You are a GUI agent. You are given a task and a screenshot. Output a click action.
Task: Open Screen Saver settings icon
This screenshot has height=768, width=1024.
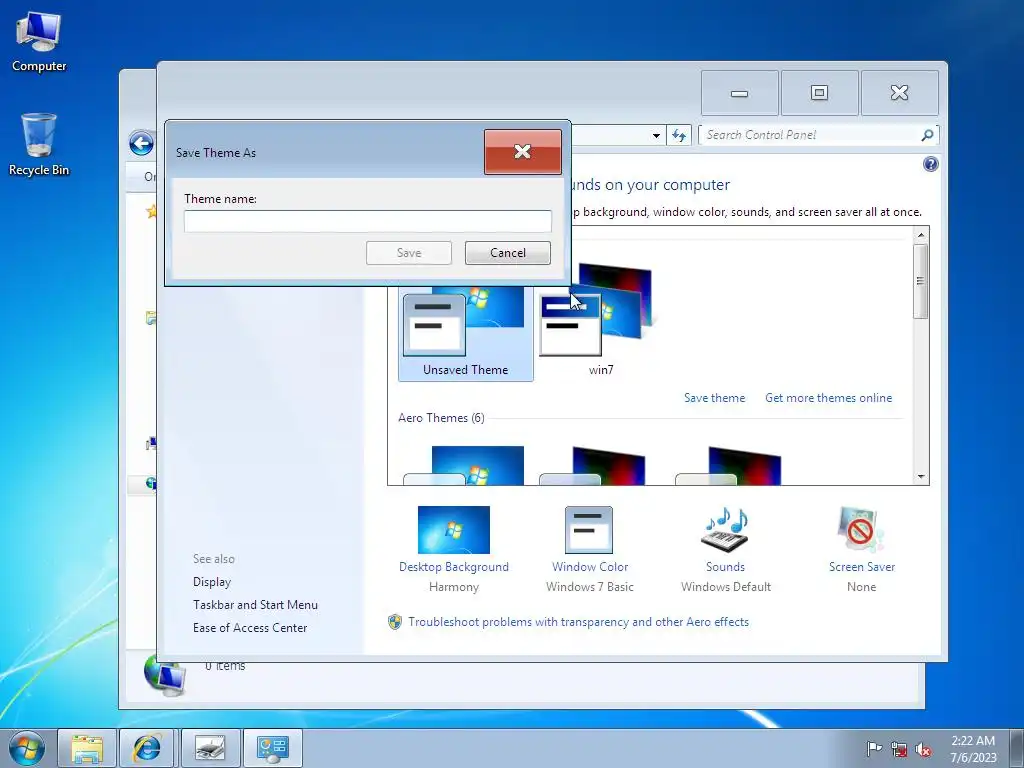pos(861,530)
